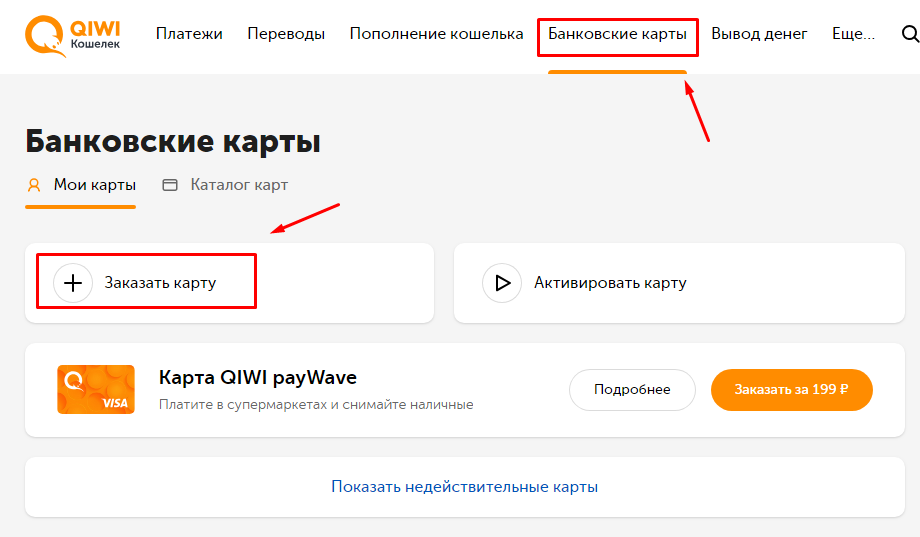The image size is (920, 537).
Task: Click text Платите в супермаркетах и снимайте наличные
Action: (x=316, y=405)
